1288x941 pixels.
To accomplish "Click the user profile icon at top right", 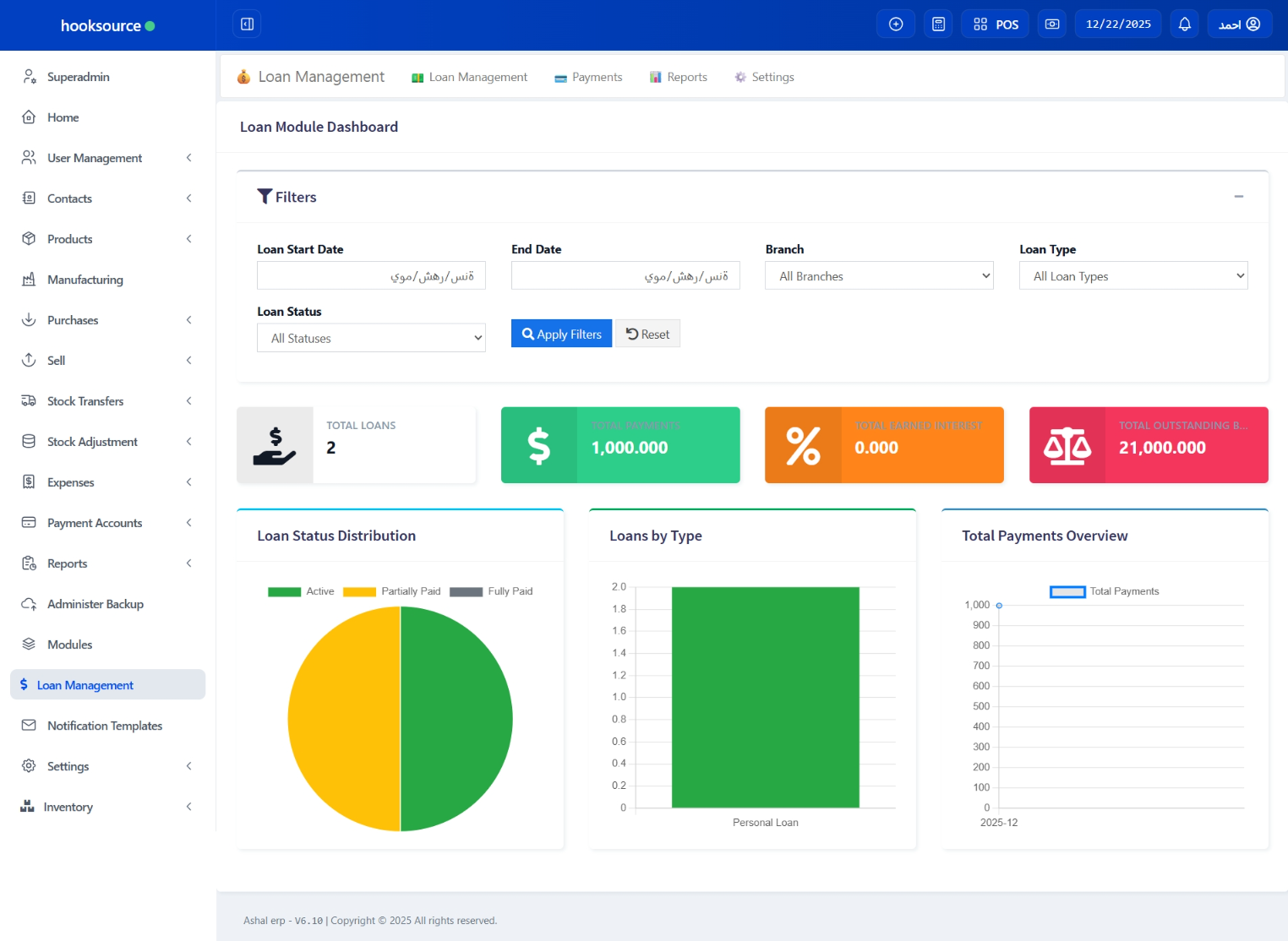I will click(1253, 24).
